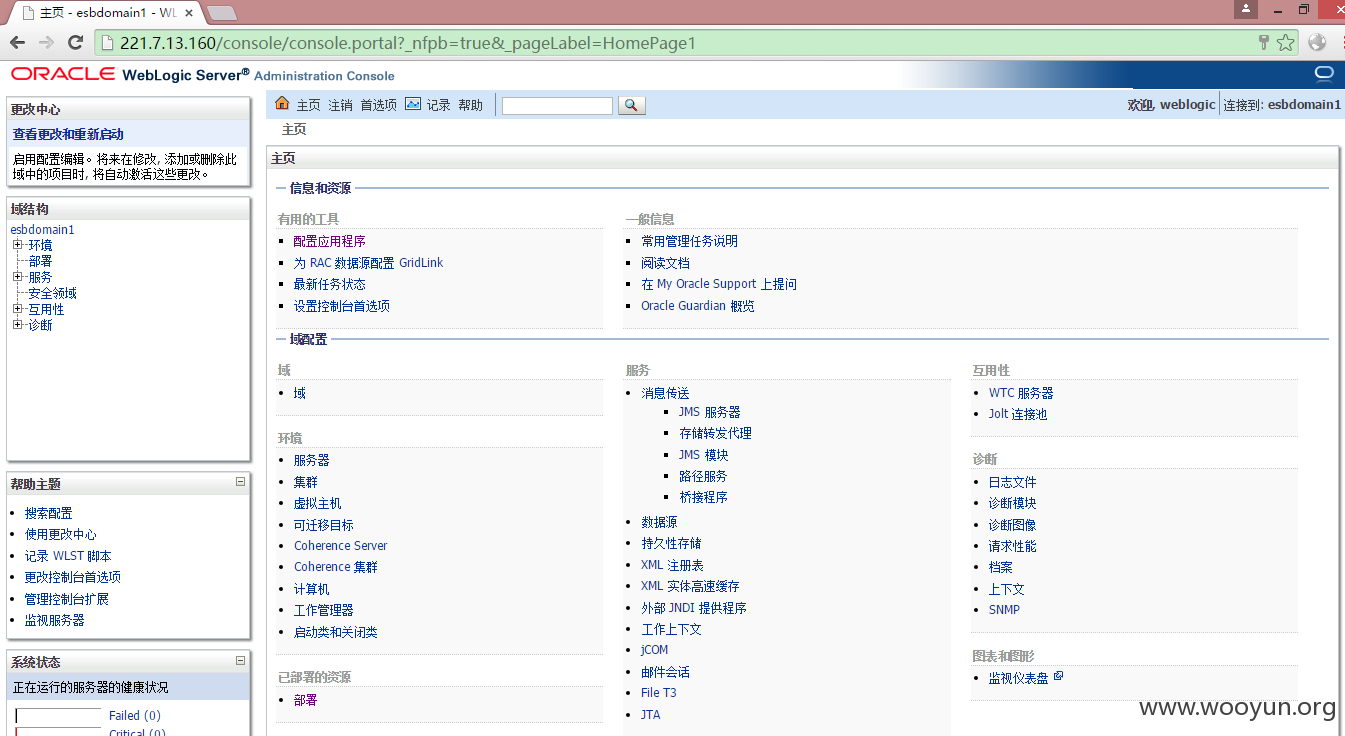
Task: Open the JTA link
Action: (x=650, y=715)
